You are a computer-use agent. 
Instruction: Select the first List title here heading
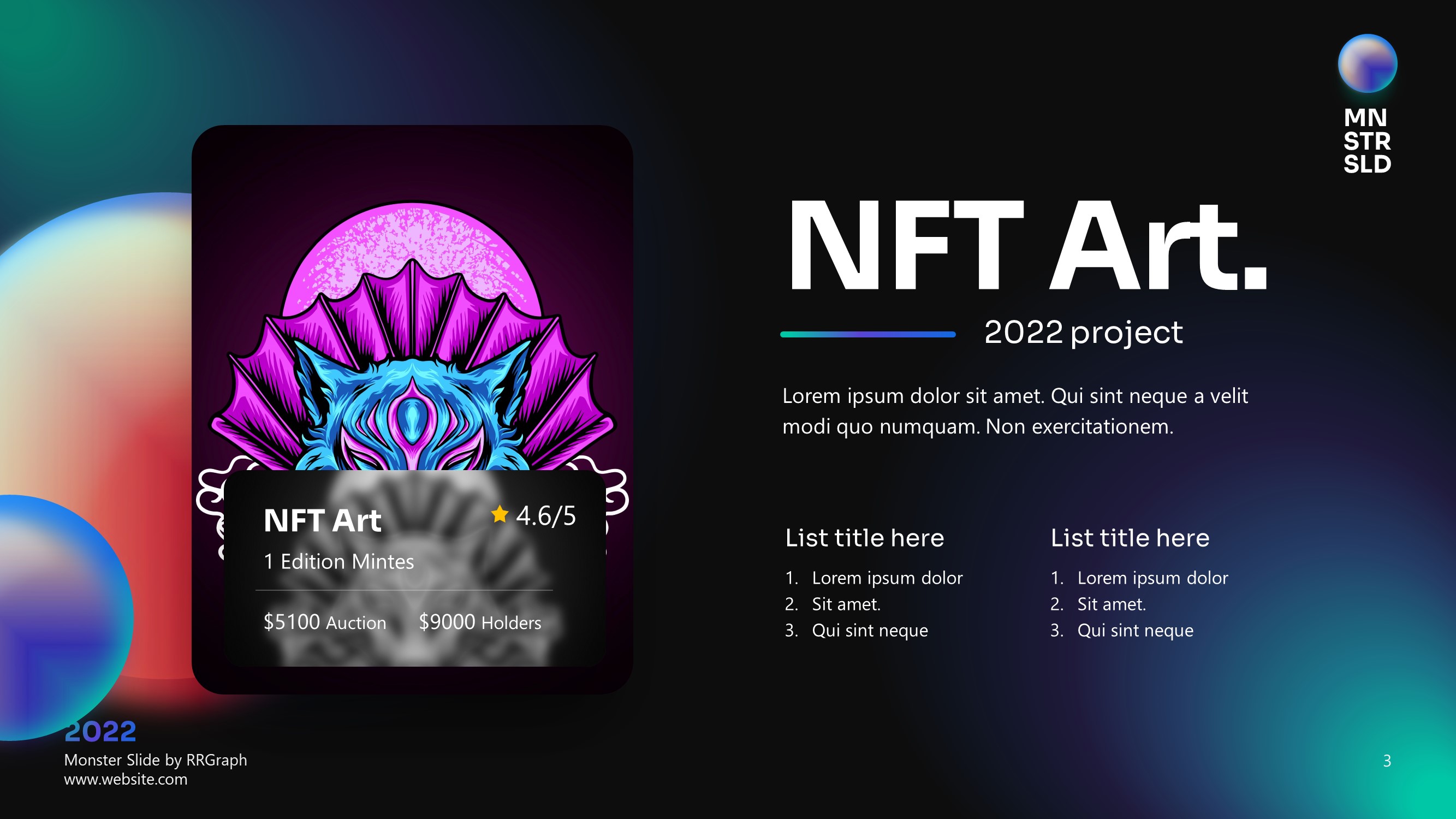[x=864, y=537]
